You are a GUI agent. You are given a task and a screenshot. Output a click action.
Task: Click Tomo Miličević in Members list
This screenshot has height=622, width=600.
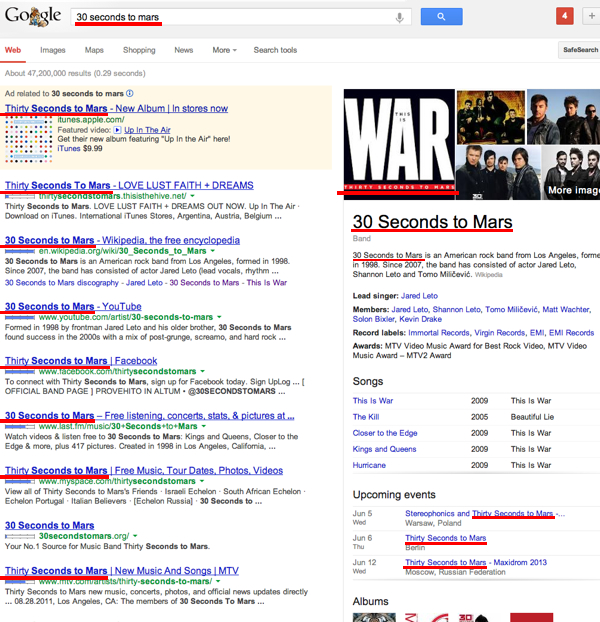coord(512,309)
